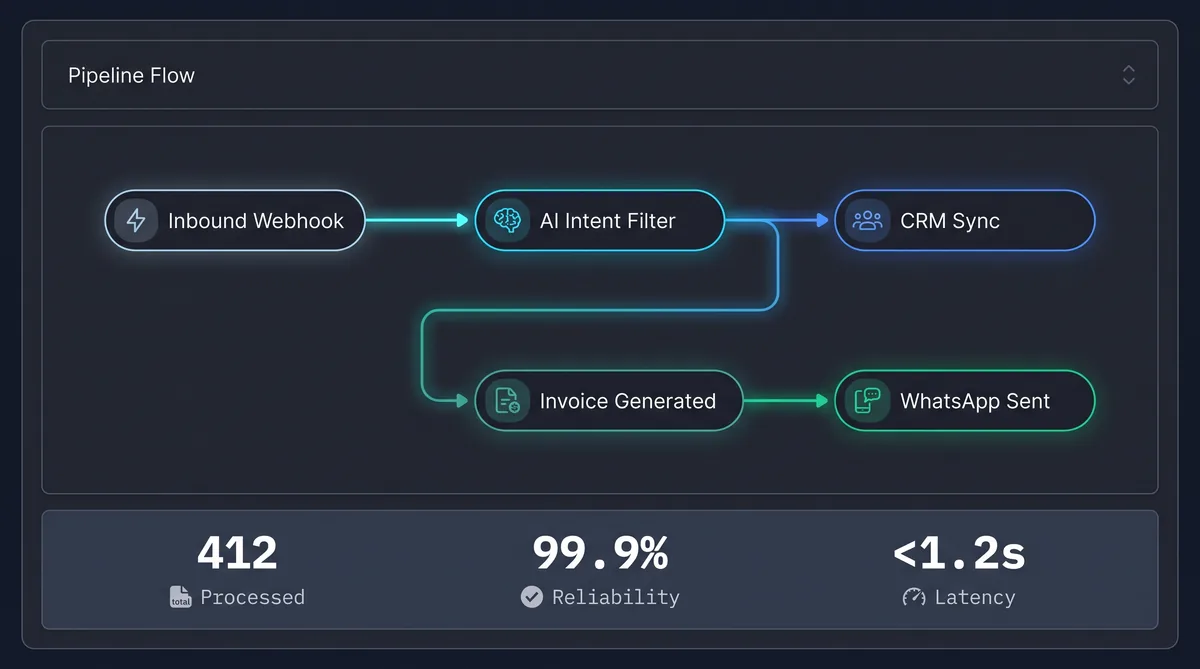Open the Pipeline Flow dropdown chevron
Screen dimensions: 1200x669
1128,75
